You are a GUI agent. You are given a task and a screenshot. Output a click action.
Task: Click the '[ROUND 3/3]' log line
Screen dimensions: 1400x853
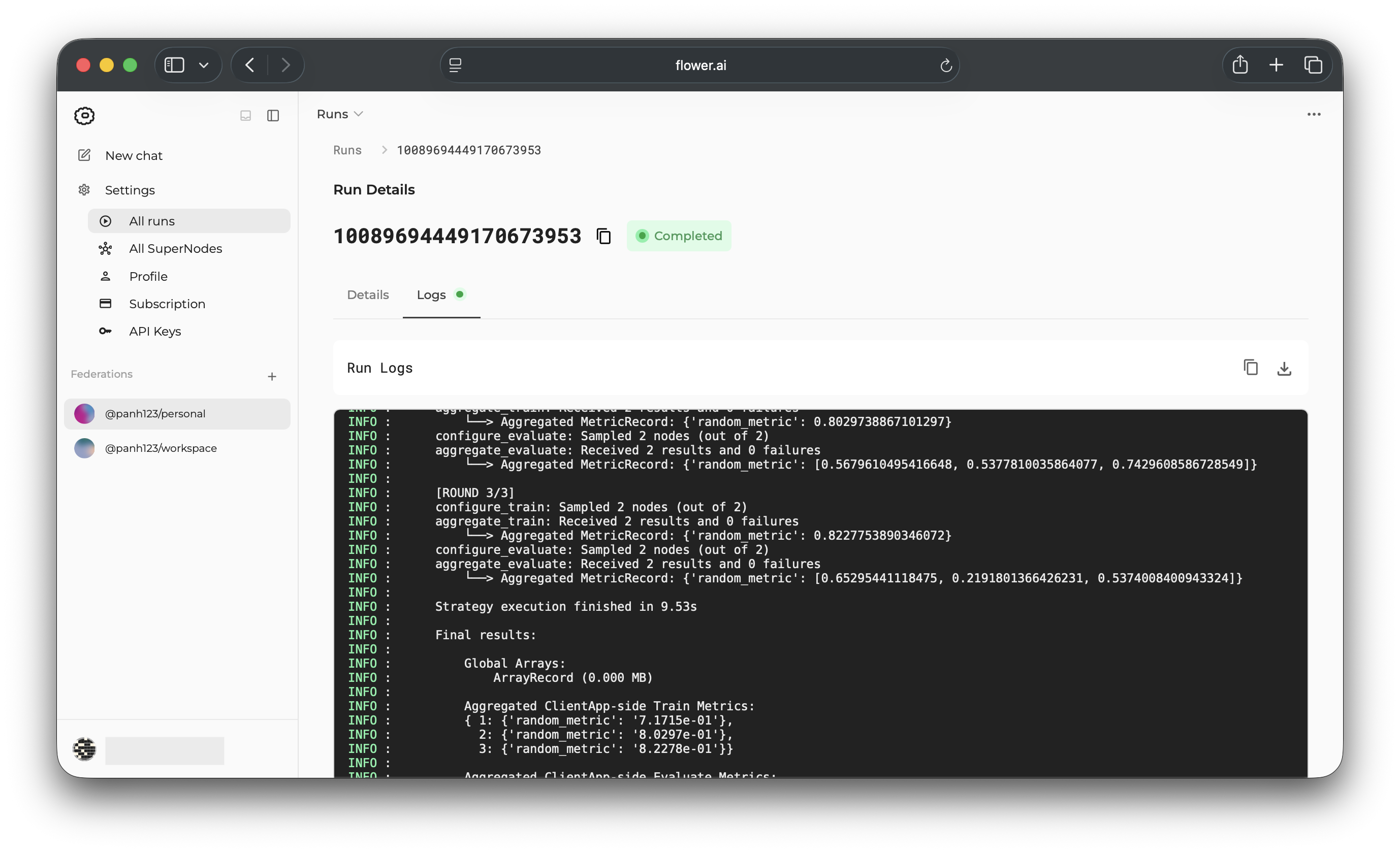click(x=474, y=493)
